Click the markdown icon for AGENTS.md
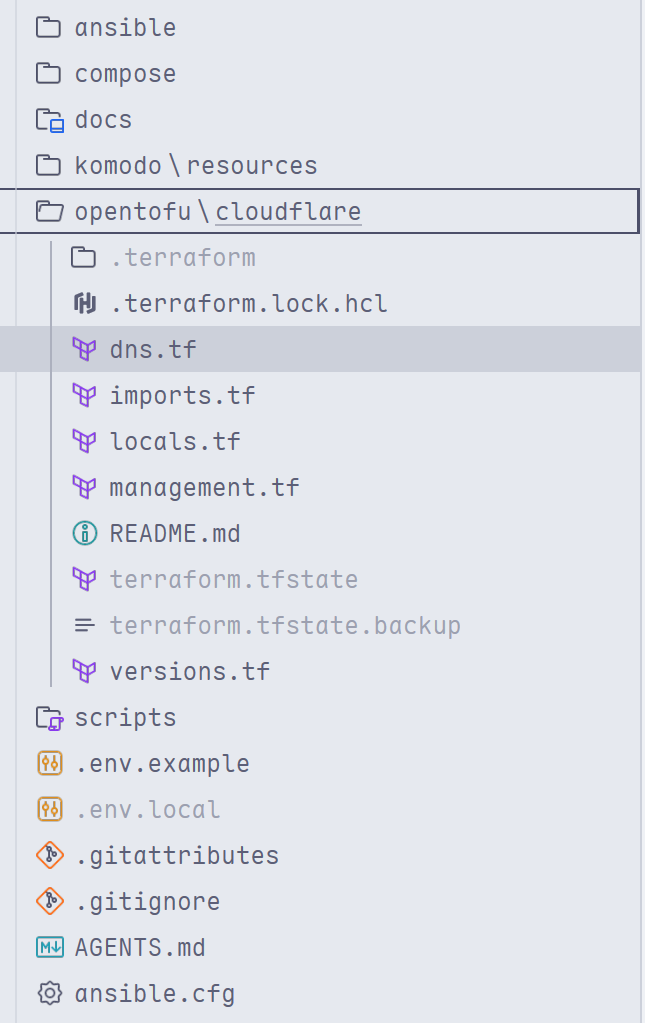 click(50, 947)
